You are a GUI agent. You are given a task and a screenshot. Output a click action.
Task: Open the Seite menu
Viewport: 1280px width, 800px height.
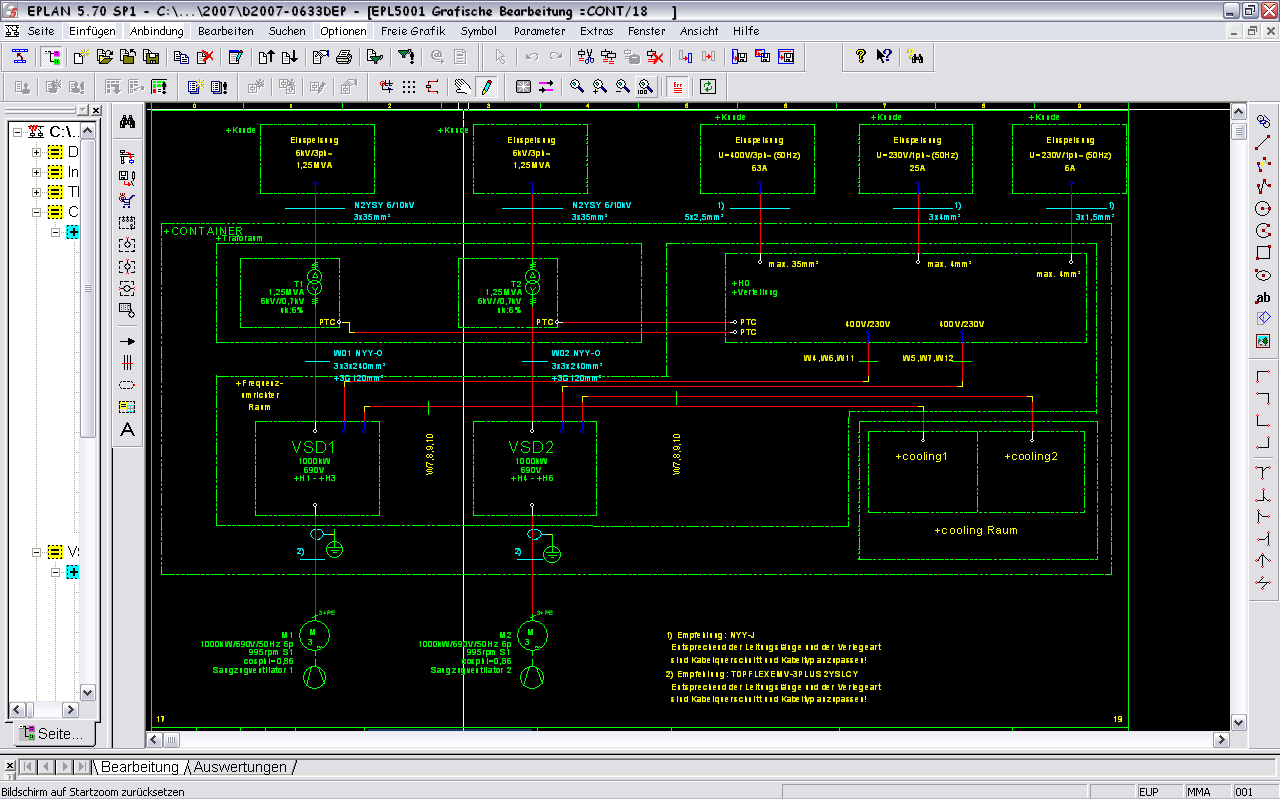click(x=41, y=31)
